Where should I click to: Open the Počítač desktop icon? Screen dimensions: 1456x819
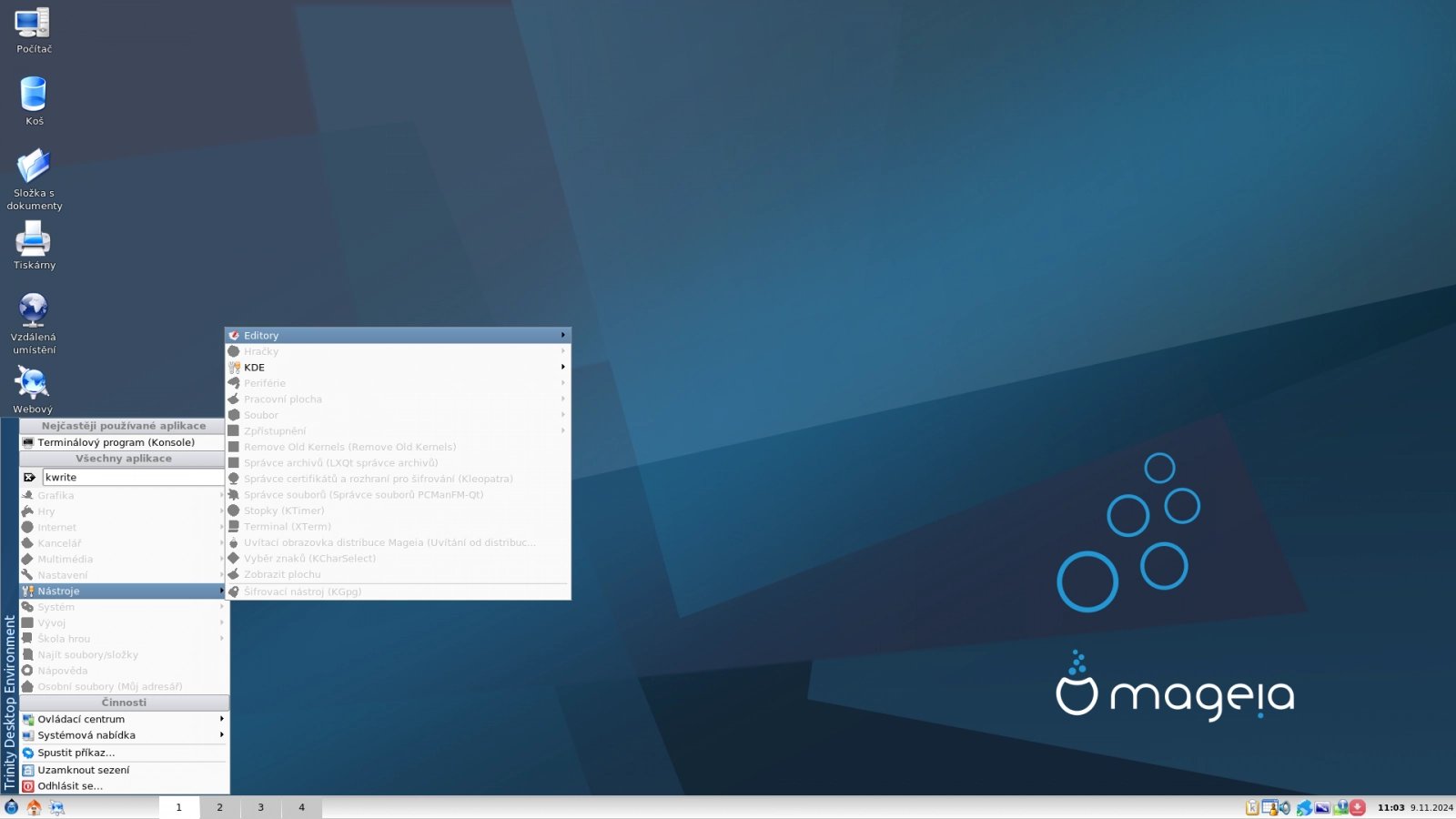[x=34, y=29]
